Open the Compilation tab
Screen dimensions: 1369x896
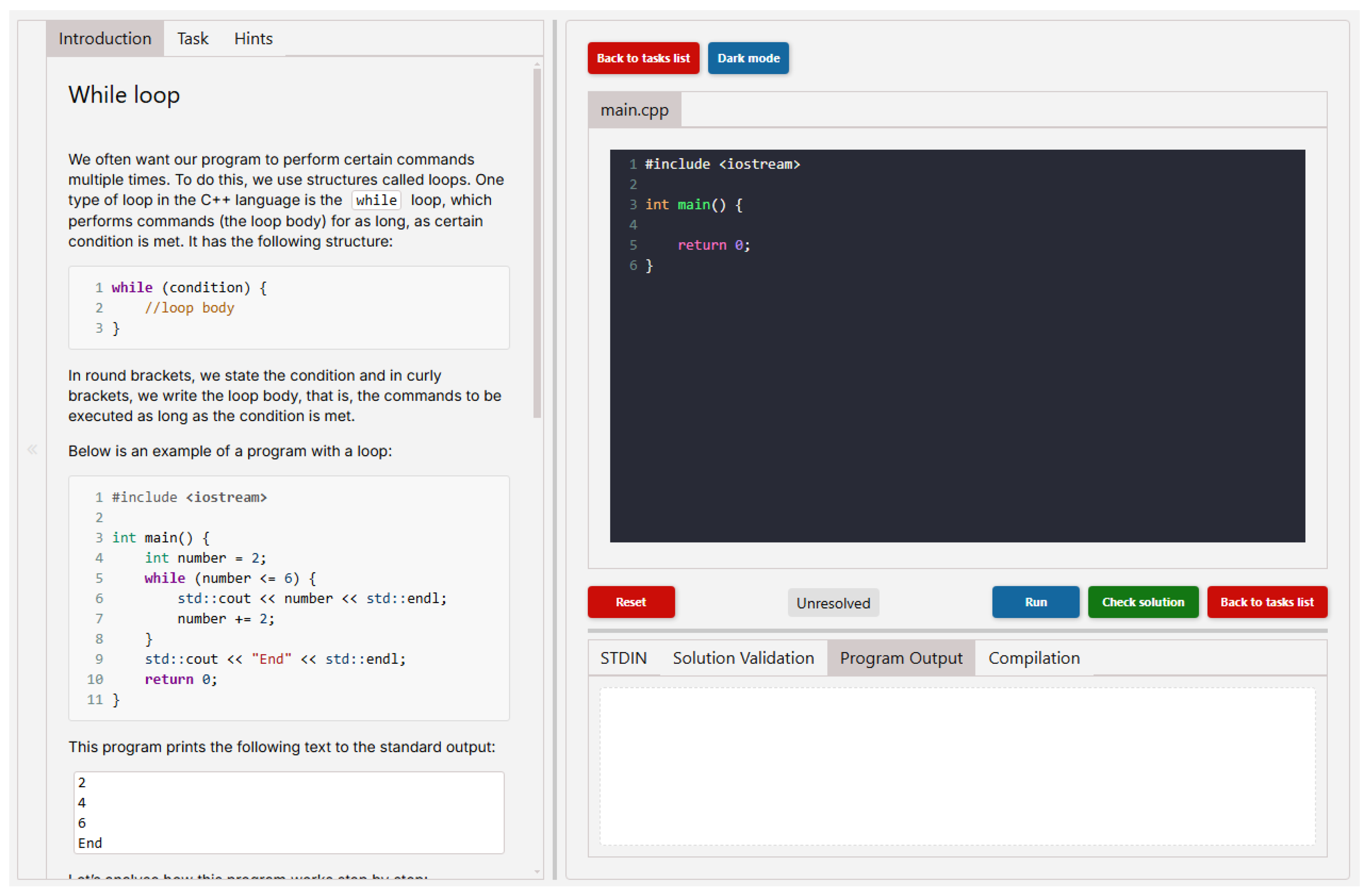pos(1034,658)
